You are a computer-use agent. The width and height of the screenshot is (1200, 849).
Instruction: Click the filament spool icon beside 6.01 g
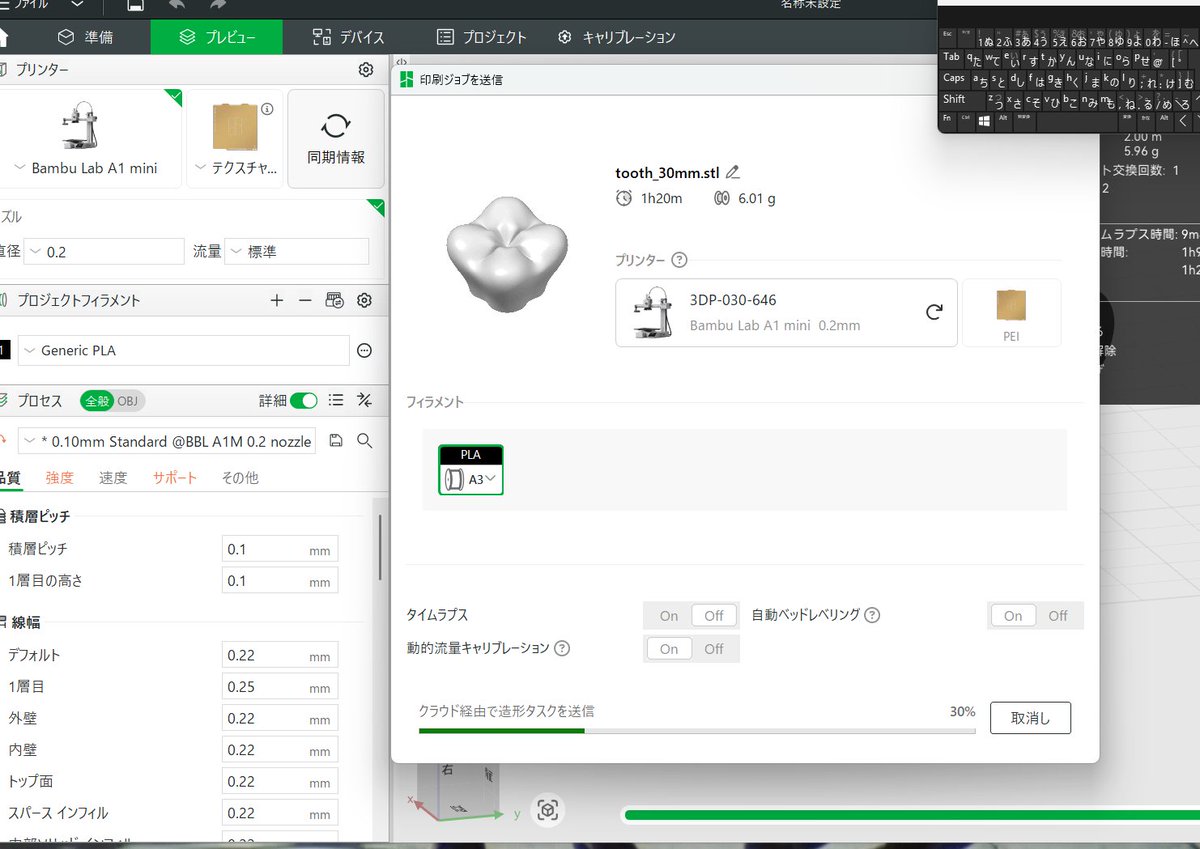pos(721,198)
